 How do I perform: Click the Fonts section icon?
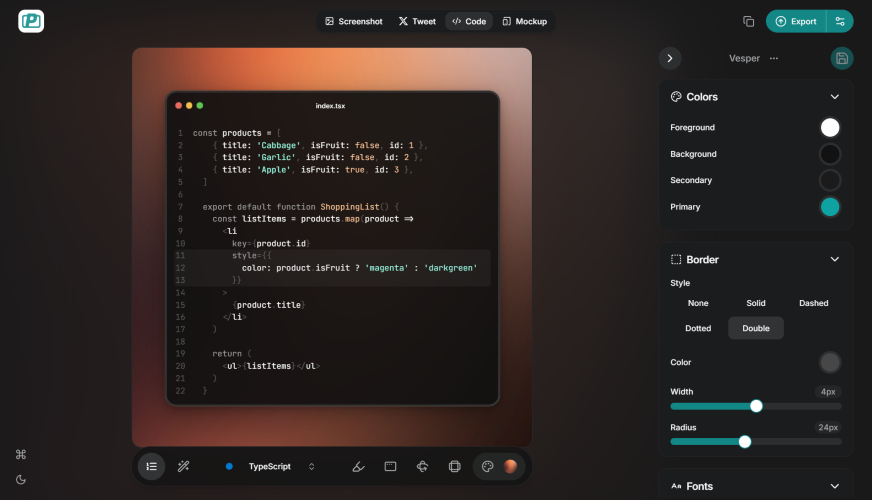point(676,486)
